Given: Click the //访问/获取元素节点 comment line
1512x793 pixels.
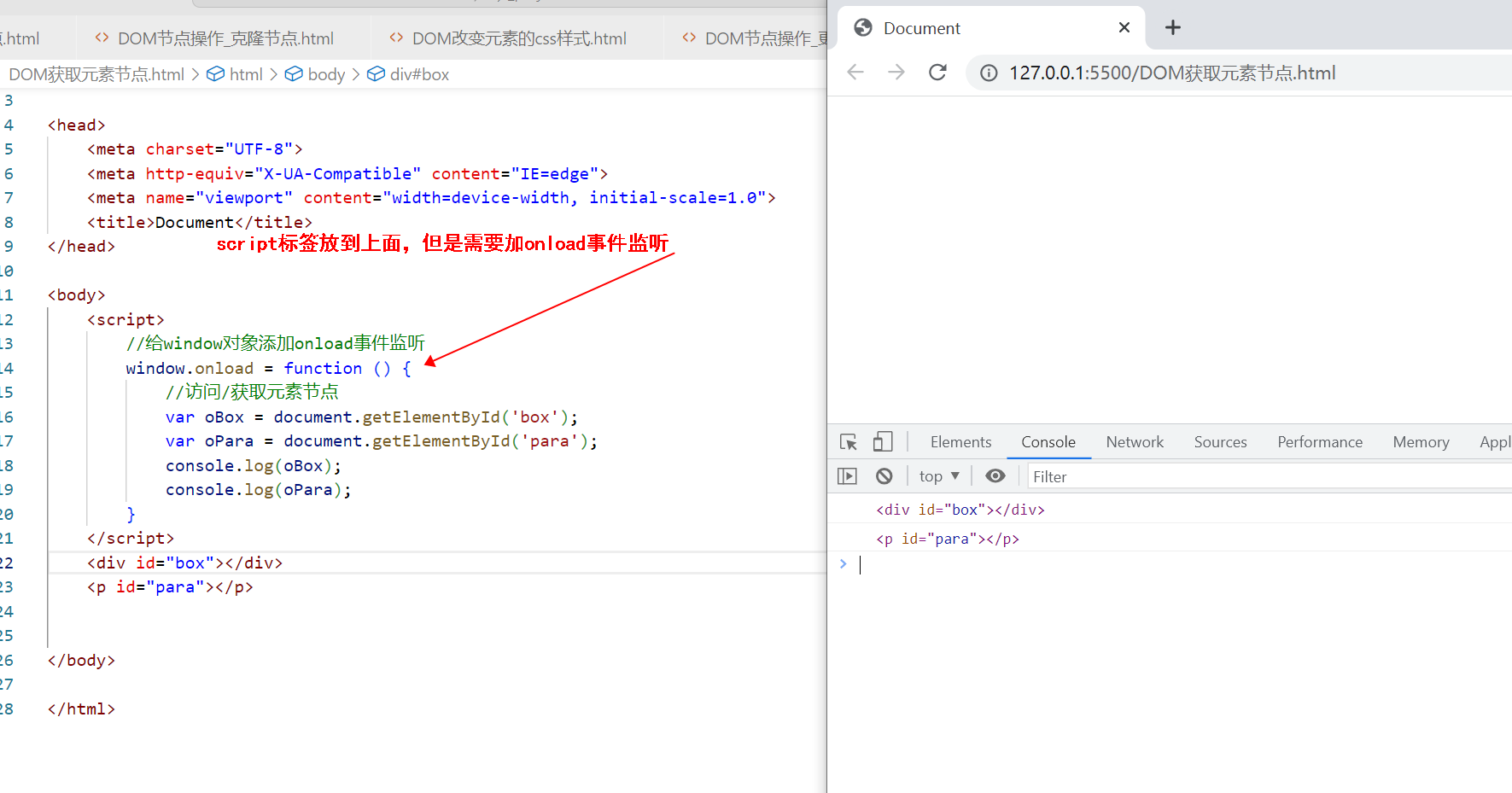Looking at the screenshot, I should coord(252,392).
